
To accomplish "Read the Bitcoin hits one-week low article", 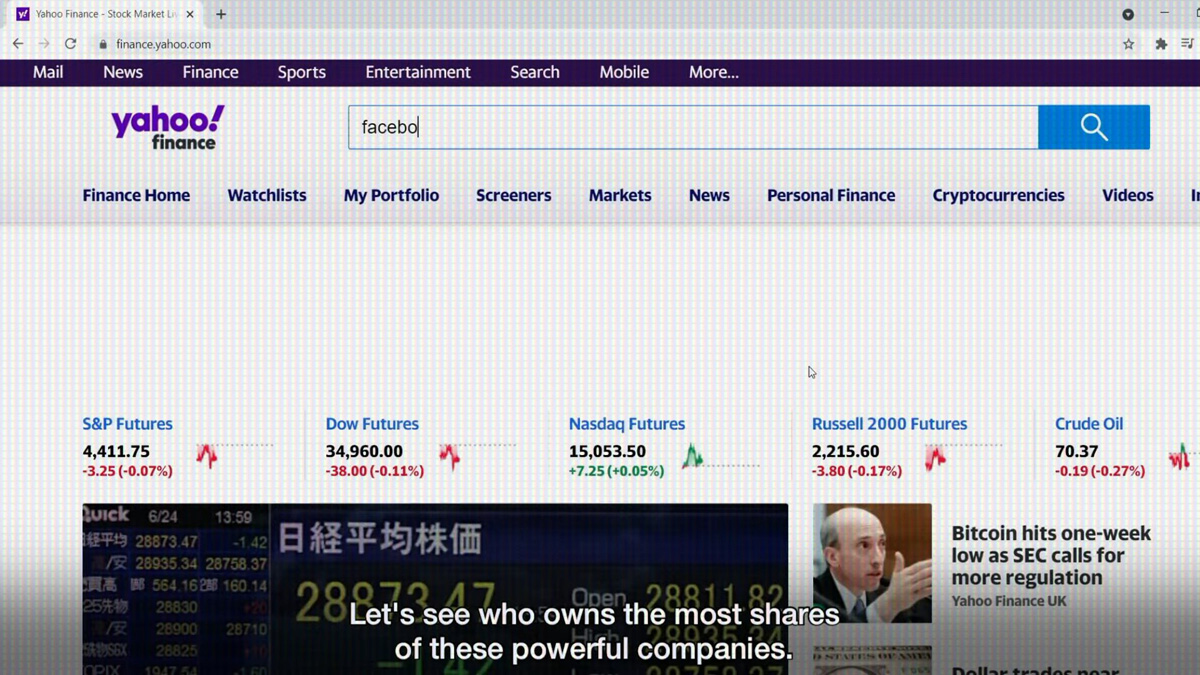I will coord(1050,555).
